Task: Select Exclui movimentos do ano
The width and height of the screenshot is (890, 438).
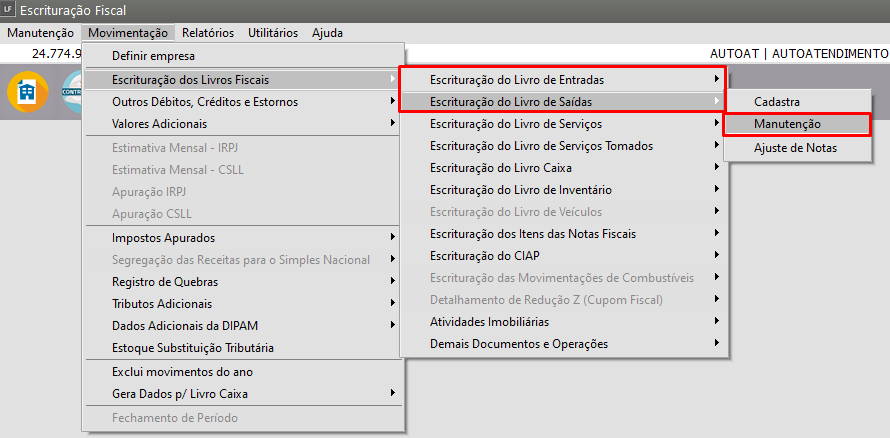Action: [182, 371]
